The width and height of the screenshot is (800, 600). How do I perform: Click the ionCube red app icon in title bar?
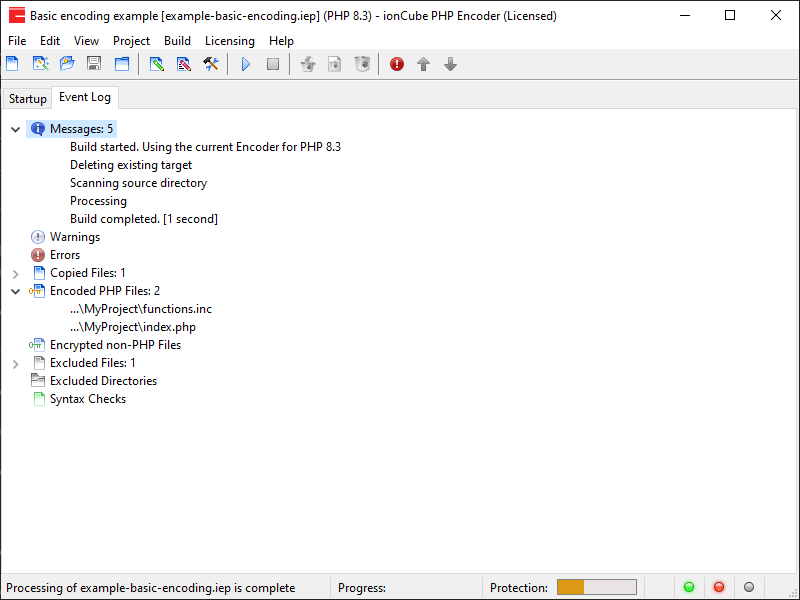(16, 15)
